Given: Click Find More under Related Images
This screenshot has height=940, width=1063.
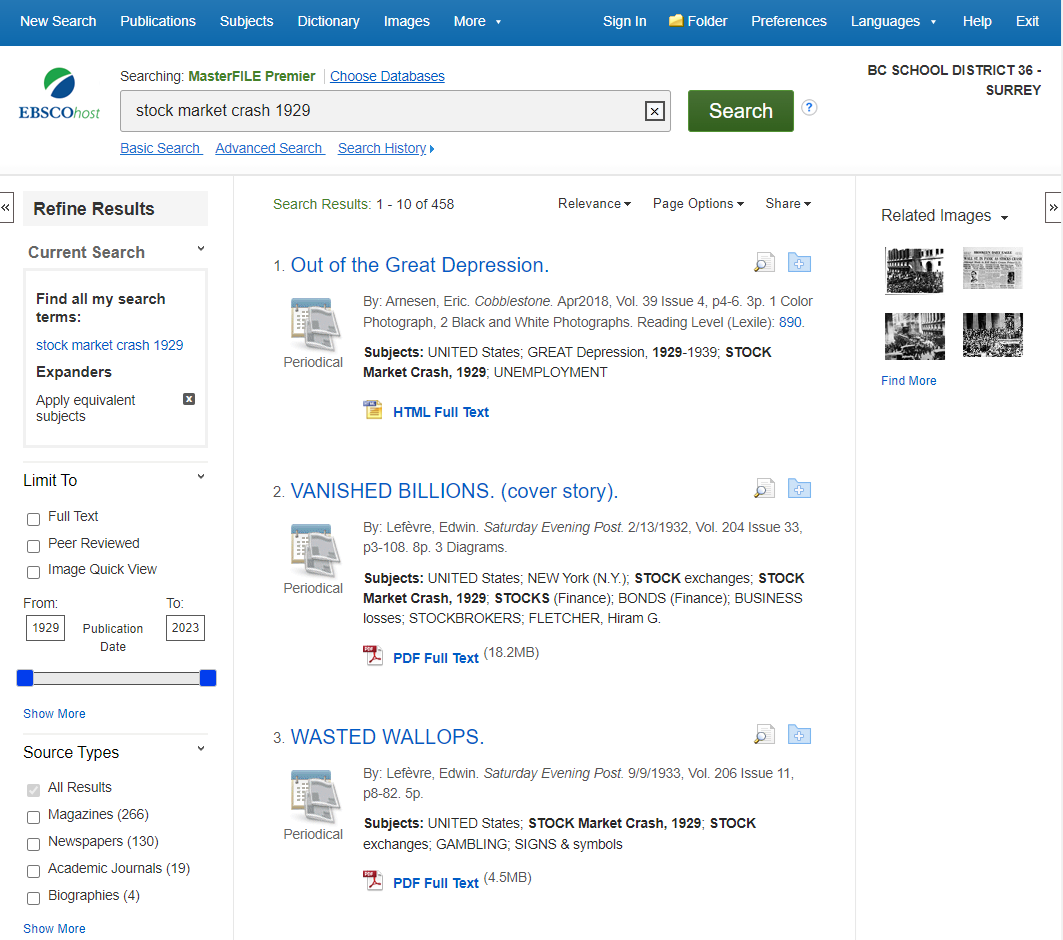Looking at the screenshot, I should pyautogui.click(x=908, y=381).
